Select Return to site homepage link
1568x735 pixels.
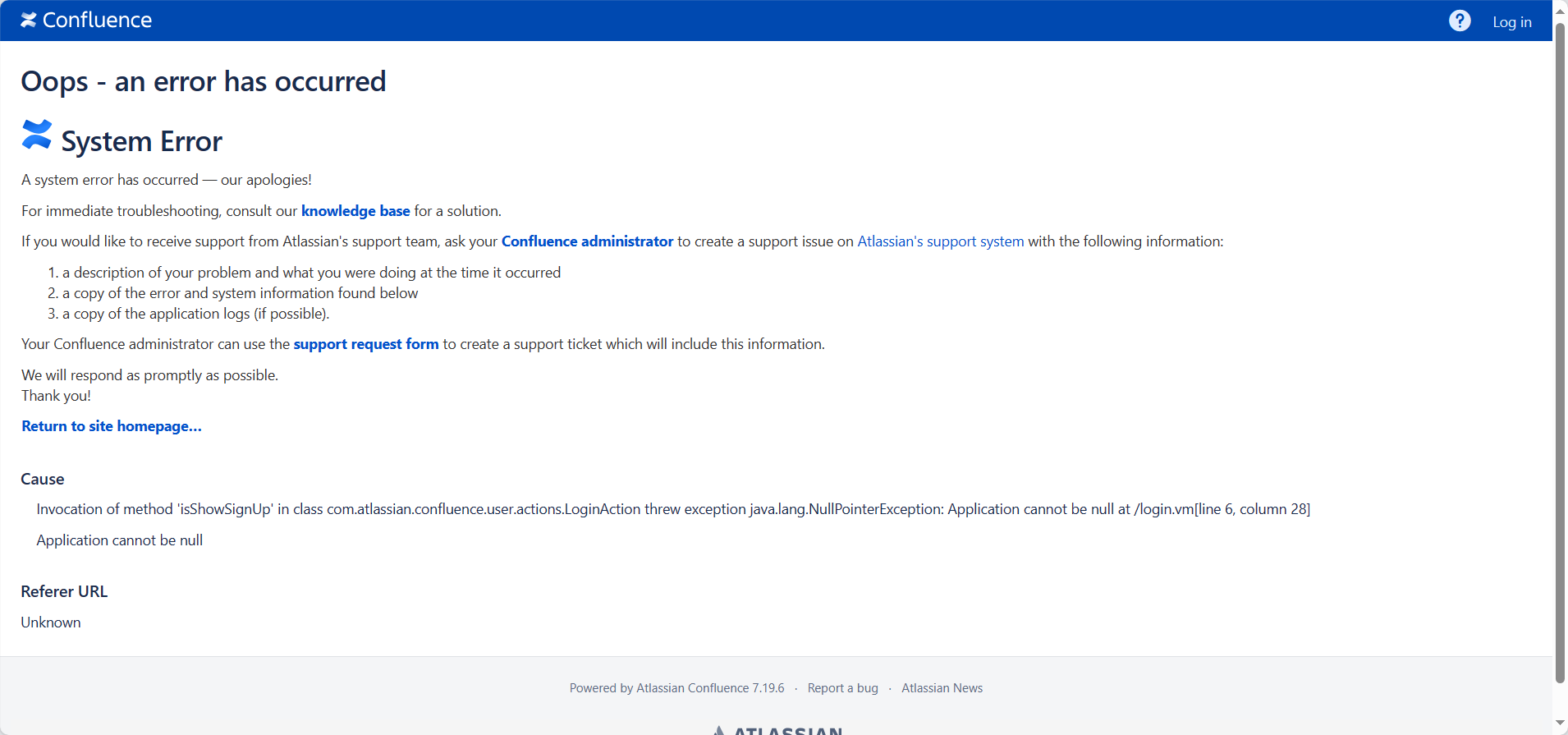tap(112, 426)
